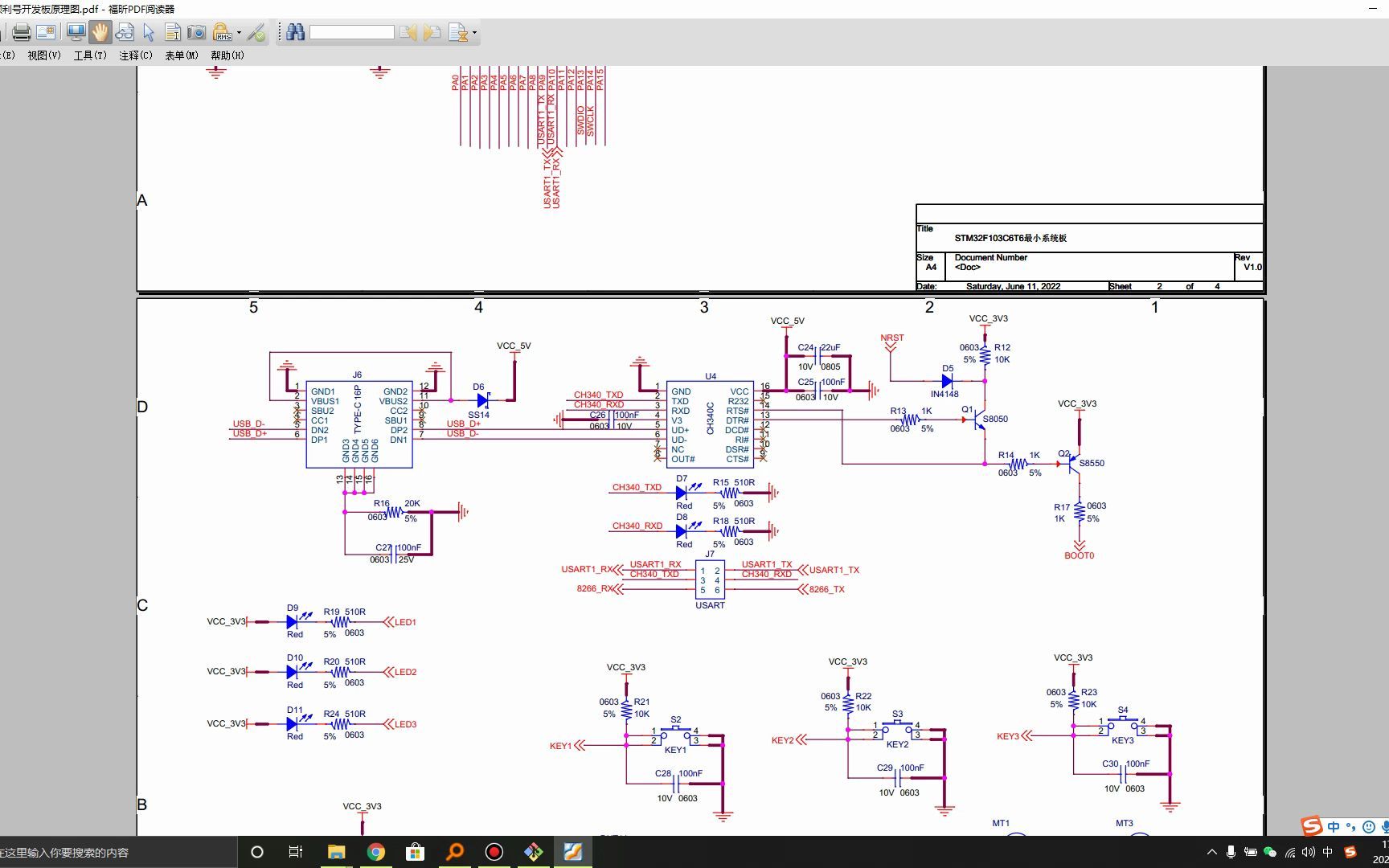
Task: Show hidden system tray icons
Action: [1211, 852]
